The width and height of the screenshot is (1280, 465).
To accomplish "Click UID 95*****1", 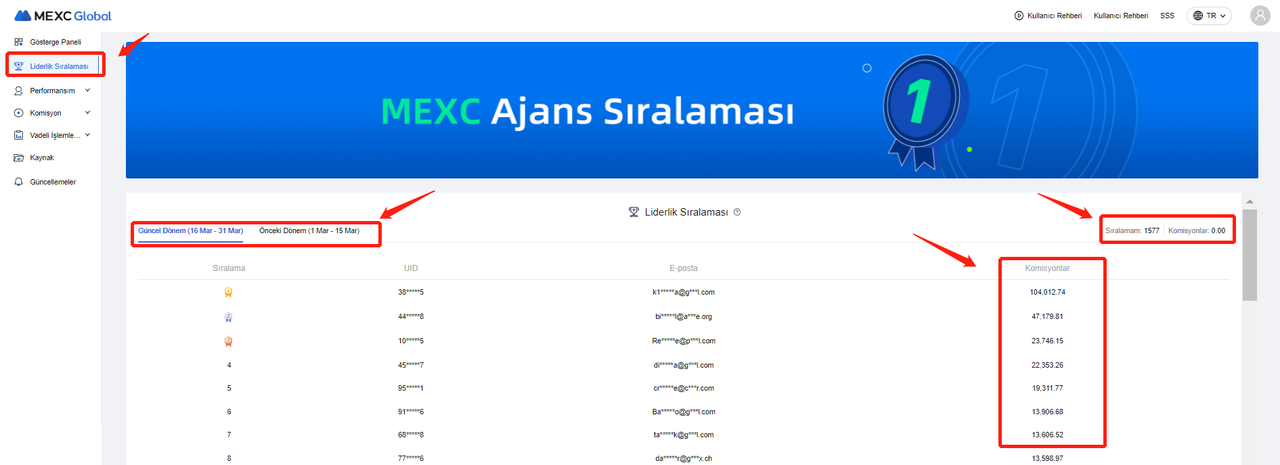I will click(411, 388).
